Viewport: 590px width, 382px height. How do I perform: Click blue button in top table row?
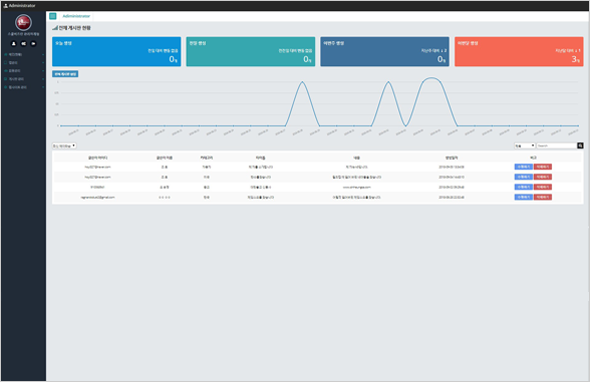pyautogui.click(x=523, y=167)
